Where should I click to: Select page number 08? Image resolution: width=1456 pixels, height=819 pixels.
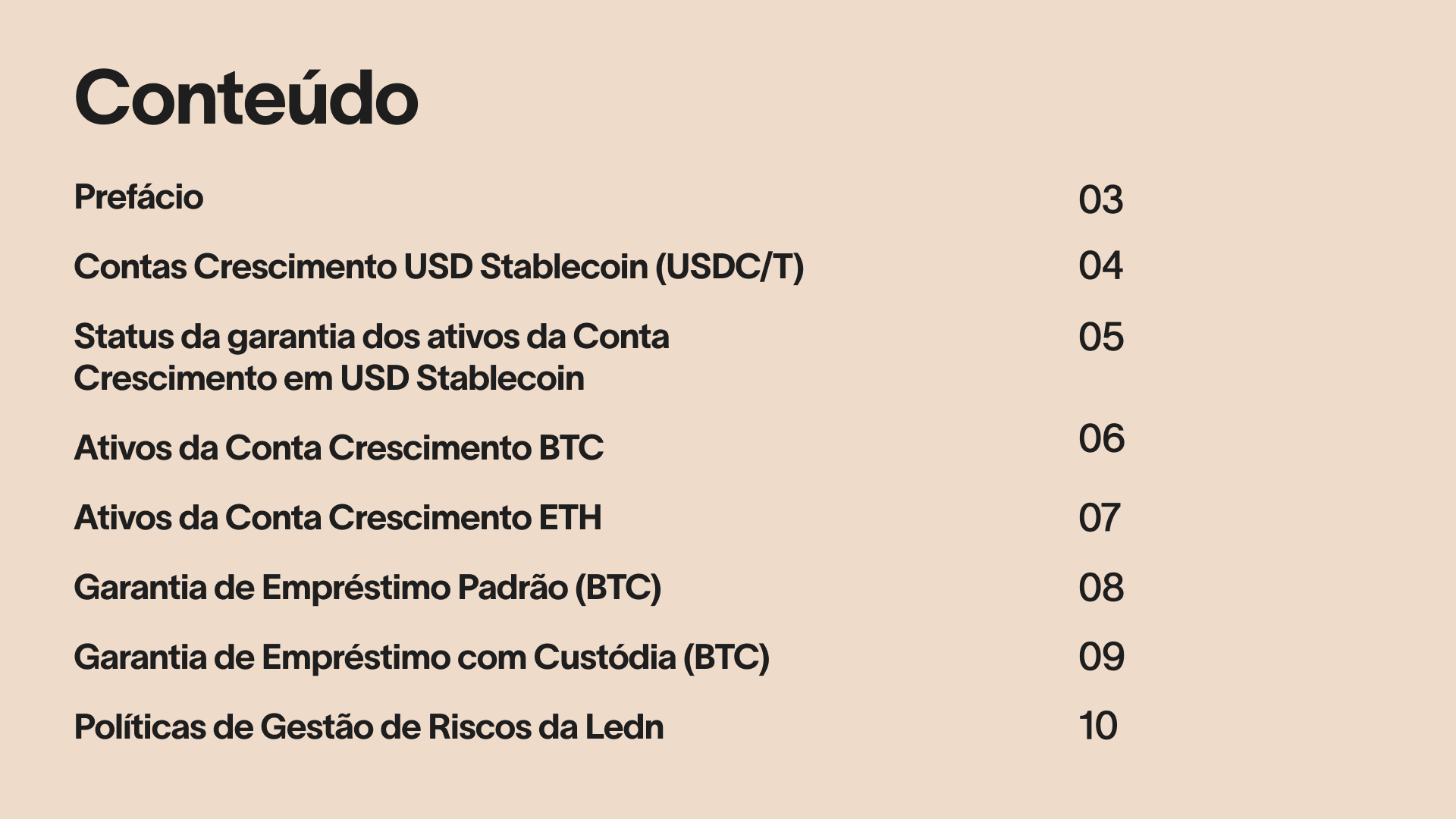point(1101,588)
